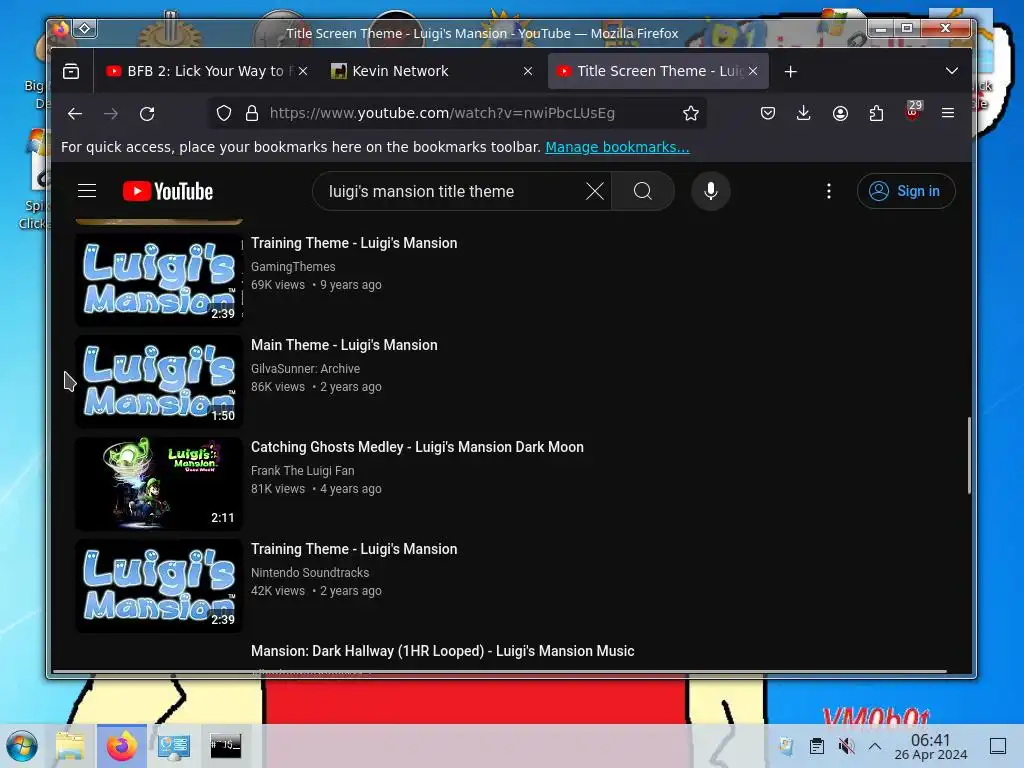Image resolution: width=1024 pixels, height=768 pixels.
Task: Open the terminal taskbar icon
Action: 226,746
